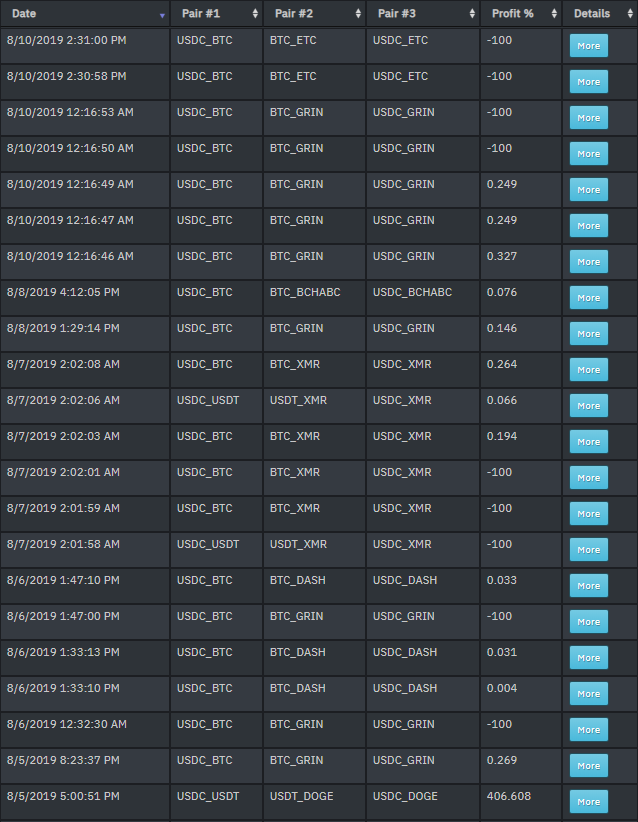
Task: Open More for 8/10/2019 2:31:00 PM trade
Action: (x=589, y=46)
